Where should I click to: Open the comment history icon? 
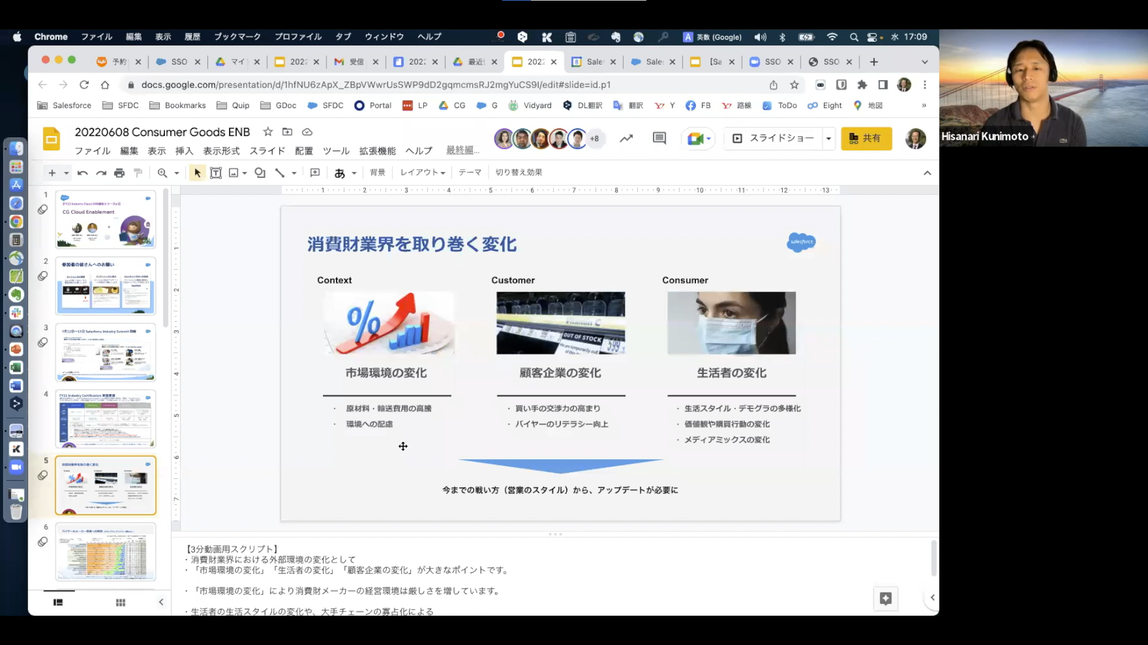tap(659, 138)
